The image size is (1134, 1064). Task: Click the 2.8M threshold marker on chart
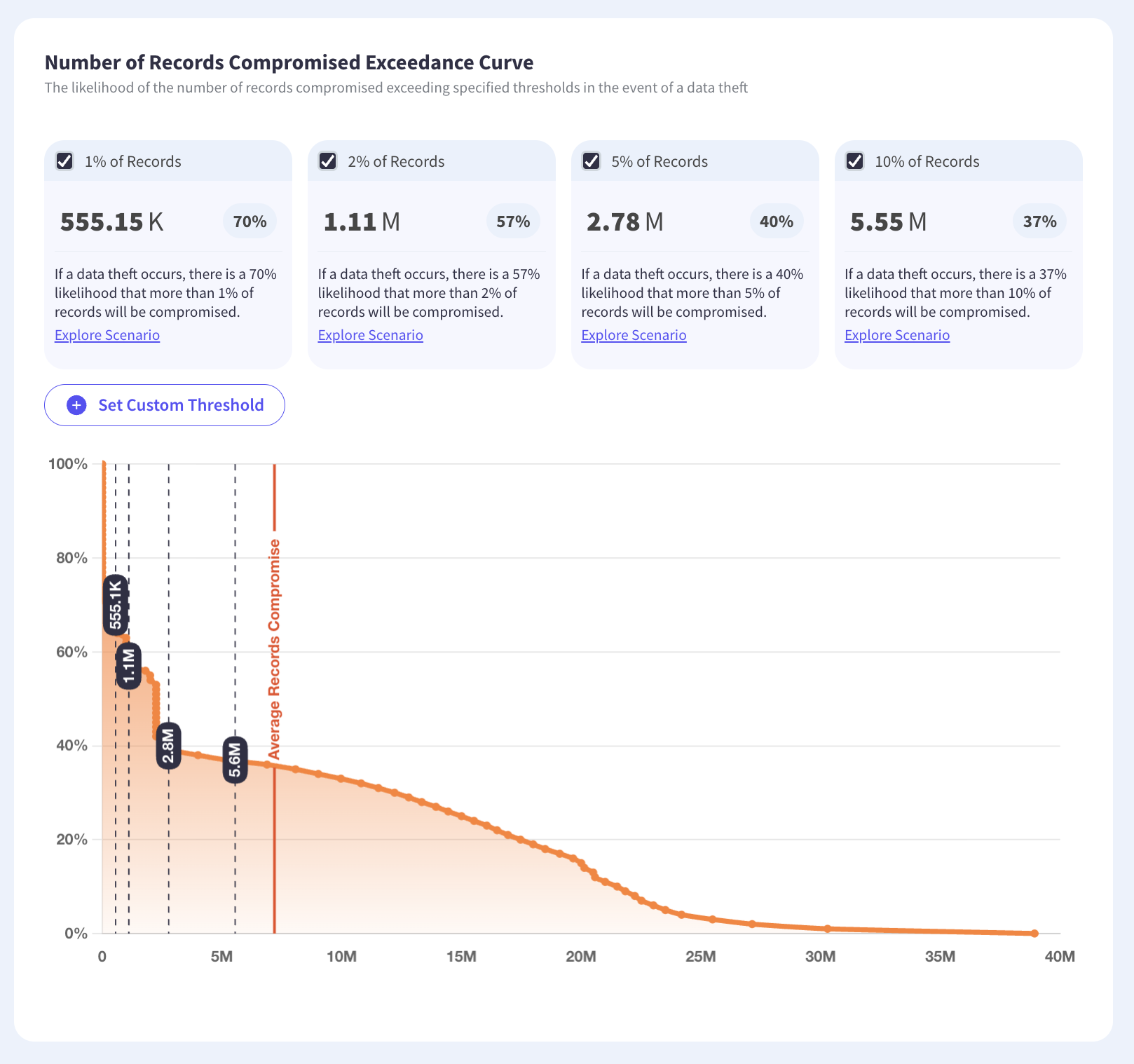click(168, 746)
